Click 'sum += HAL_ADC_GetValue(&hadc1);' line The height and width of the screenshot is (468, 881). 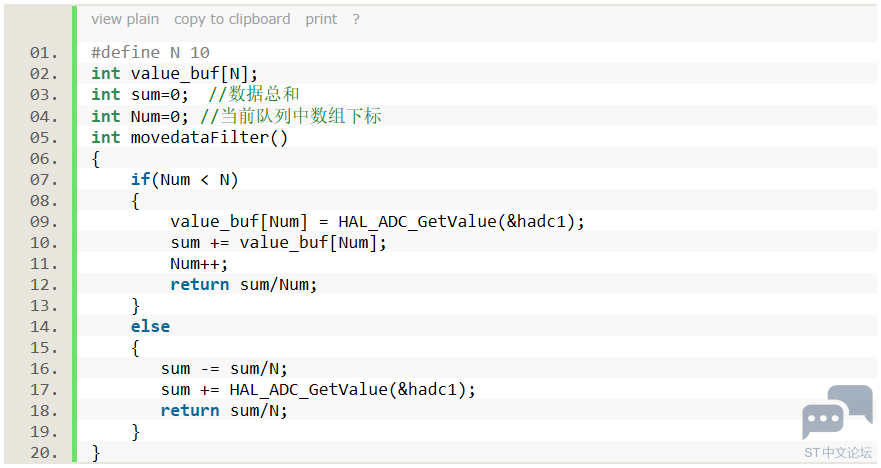(318, 390)
